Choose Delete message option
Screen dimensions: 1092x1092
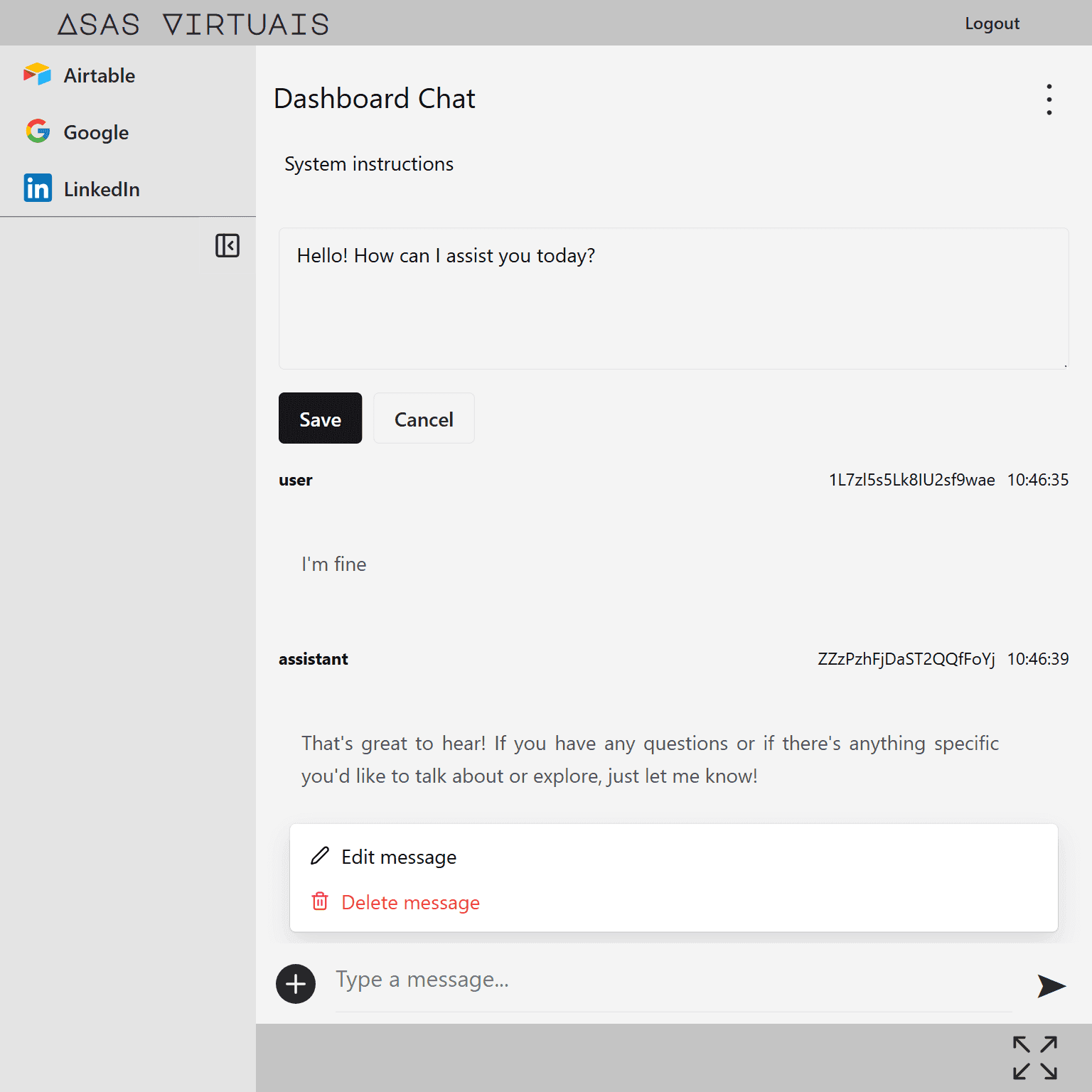tap(410, 903)
